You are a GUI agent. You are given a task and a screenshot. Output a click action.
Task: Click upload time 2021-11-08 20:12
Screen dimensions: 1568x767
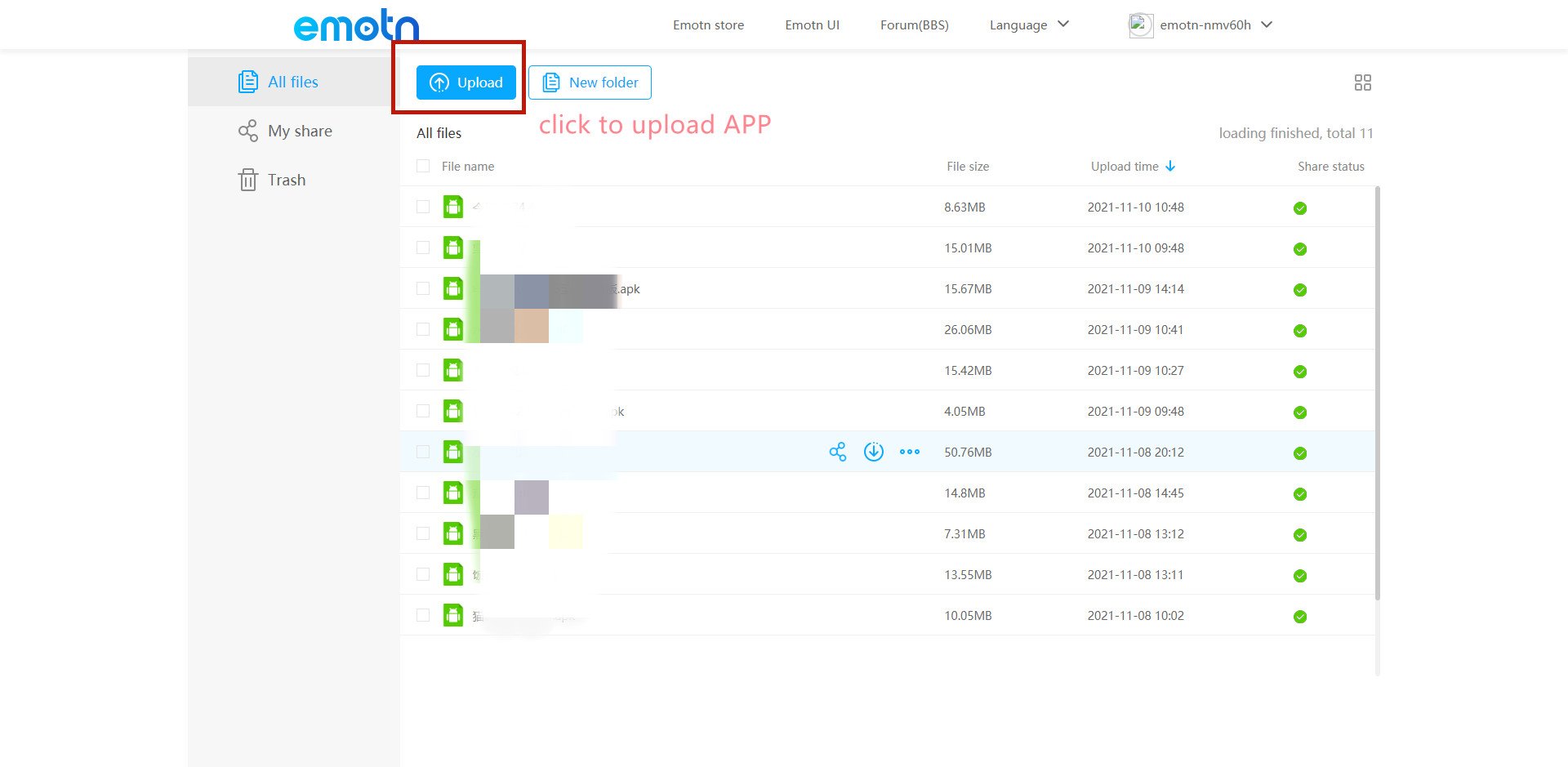[1135, 453]
